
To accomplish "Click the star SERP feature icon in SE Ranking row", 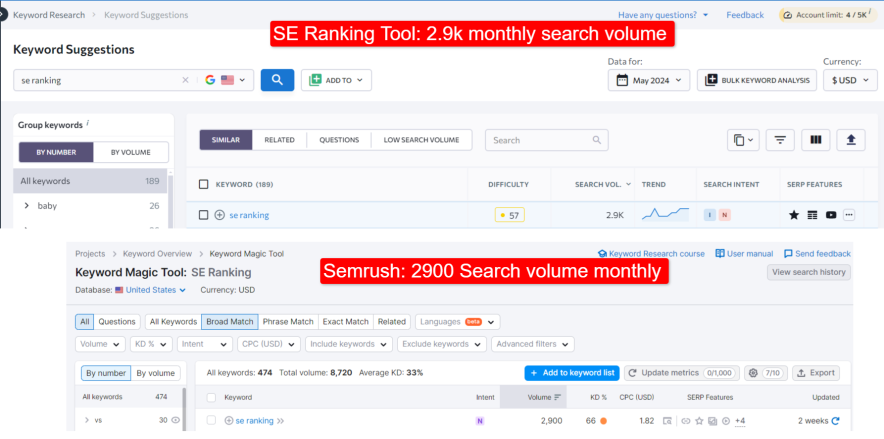I will pyautogui.click(x=794, y=215).
